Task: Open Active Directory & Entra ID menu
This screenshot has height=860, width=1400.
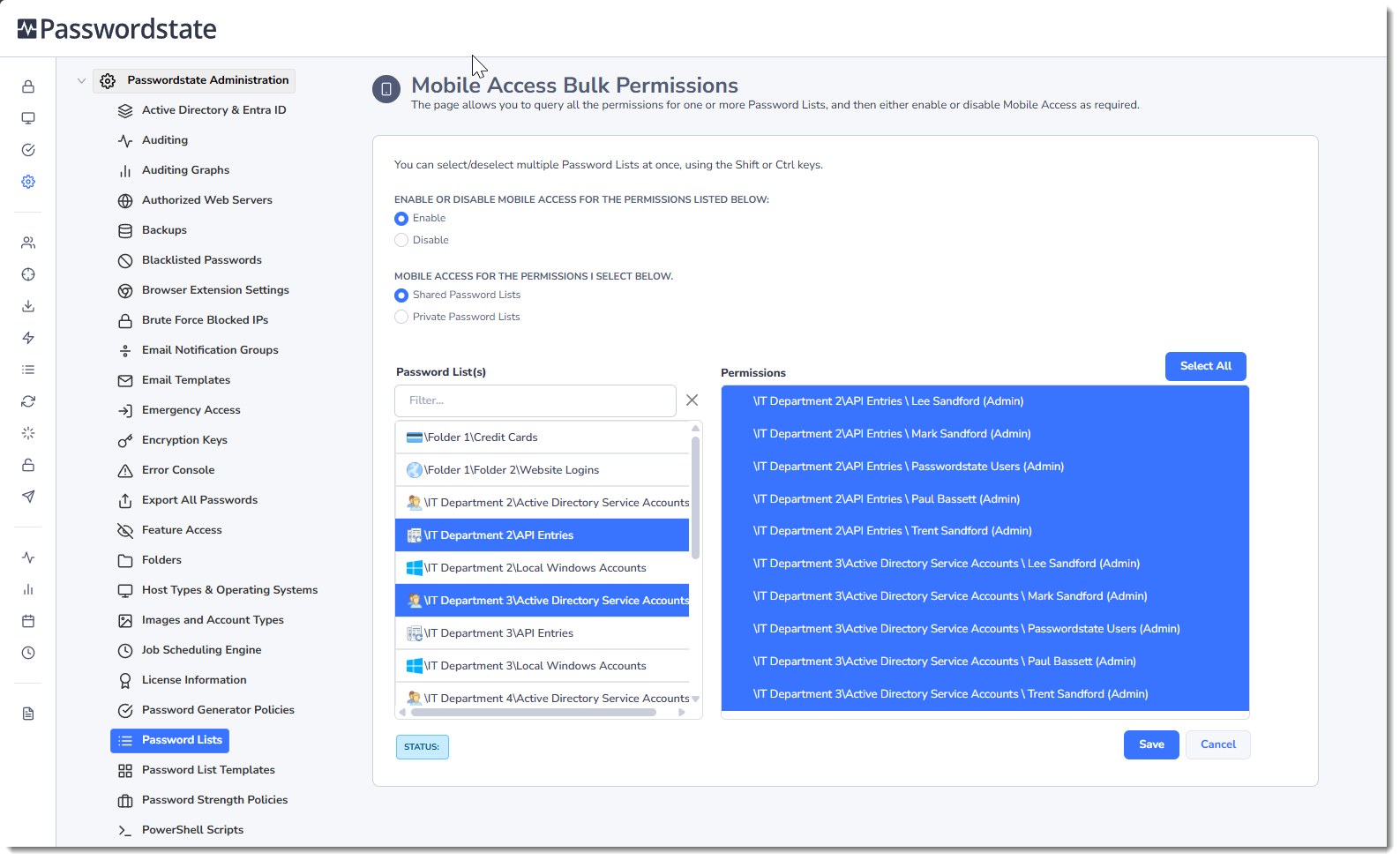Action: 214,110
